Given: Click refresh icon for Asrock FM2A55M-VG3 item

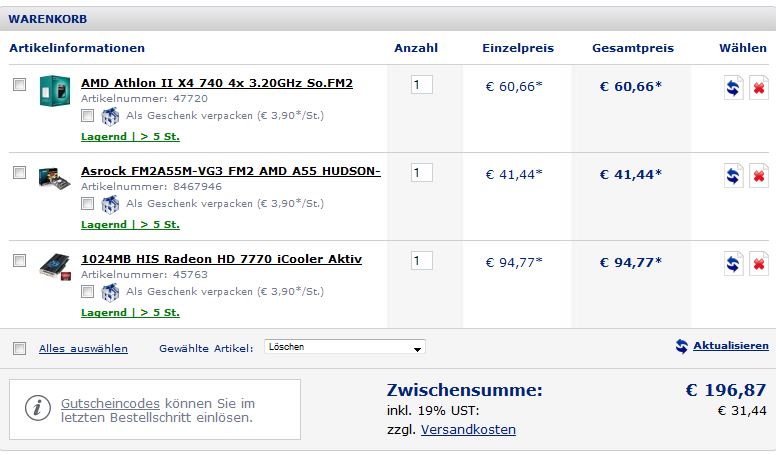Looking at the screenshot, I should (x=733, y=176).
